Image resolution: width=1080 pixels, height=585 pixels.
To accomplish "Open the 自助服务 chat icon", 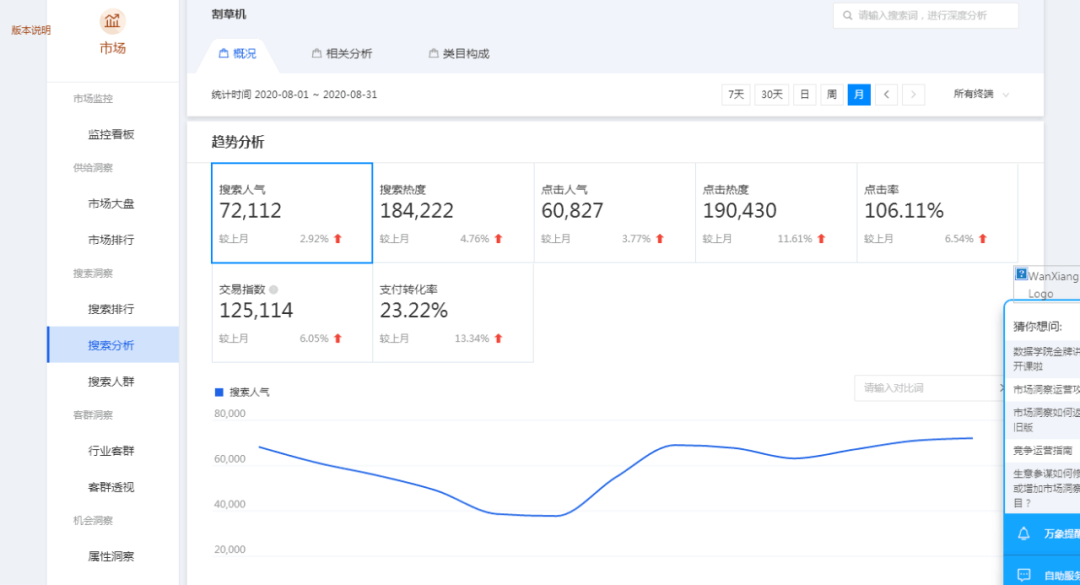I will (x=1023, y=575).
